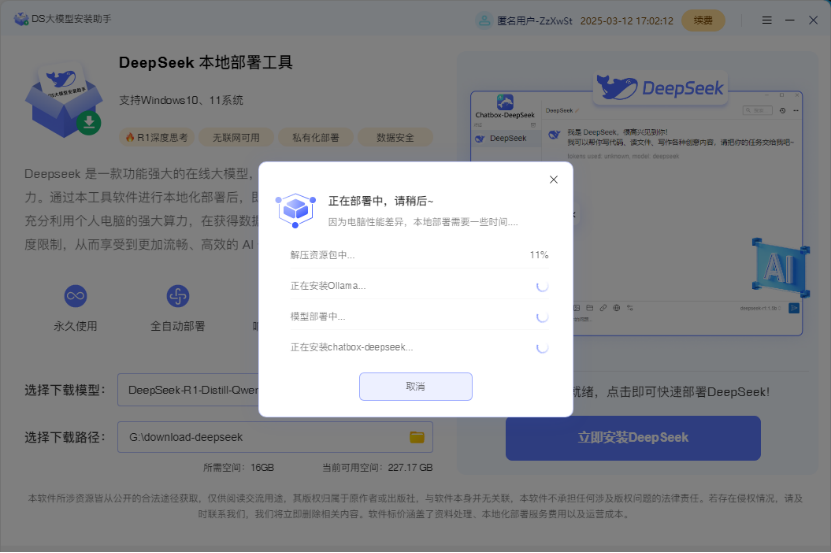Click the 所需空间 16GB text
Image resolution: width=831 pixels, height=553 pixels.
click(238, 468)
